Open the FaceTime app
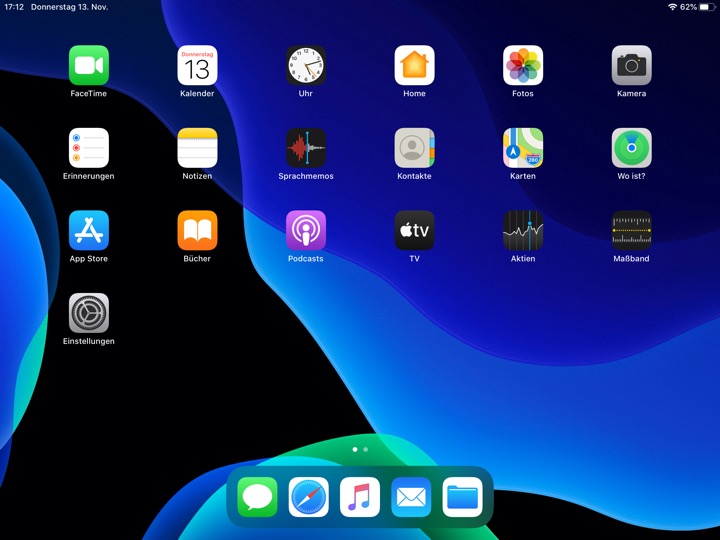 [x=89, y=65]
